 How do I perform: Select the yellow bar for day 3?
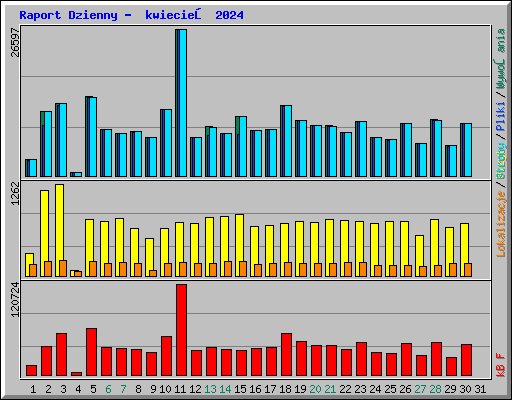pyautogui.click(x=59, y=230)
